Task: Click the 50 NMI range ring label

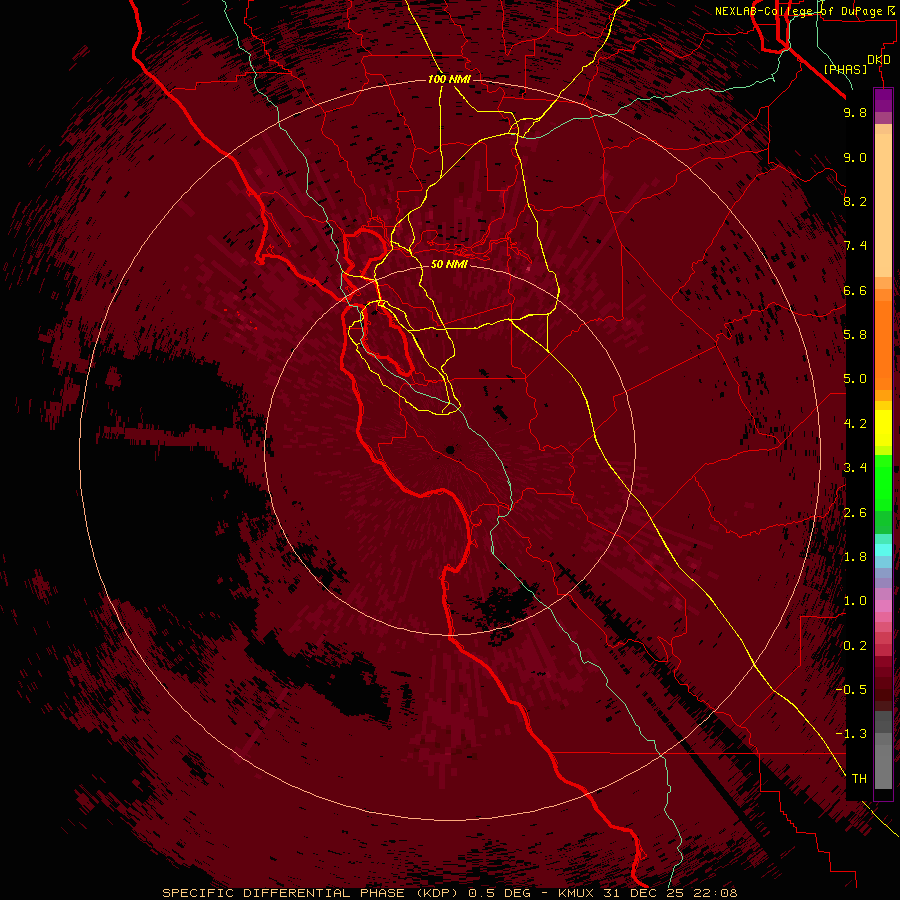Action: [x=449, y=264]
